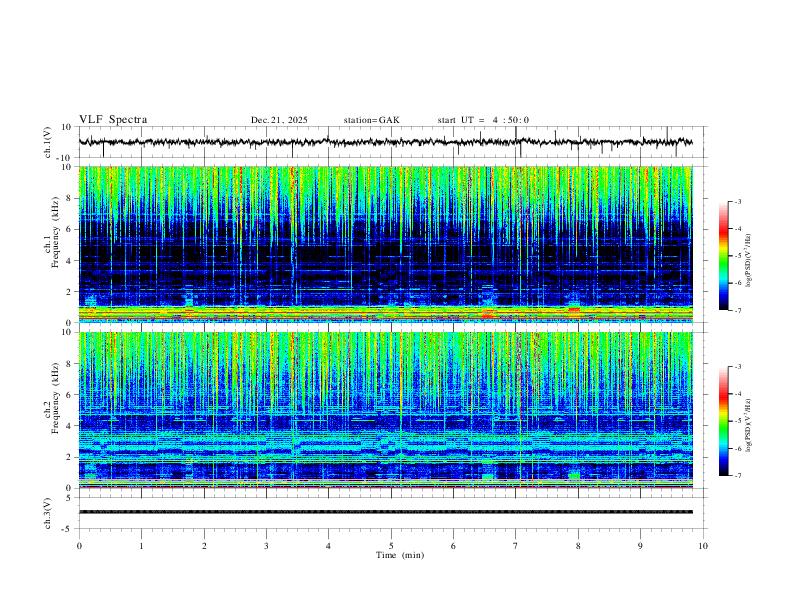Viewport: 792px width, 612px height.
Task: Click the "-7" tick on ch.2 colorbar
Action: [x=738, y=476]
